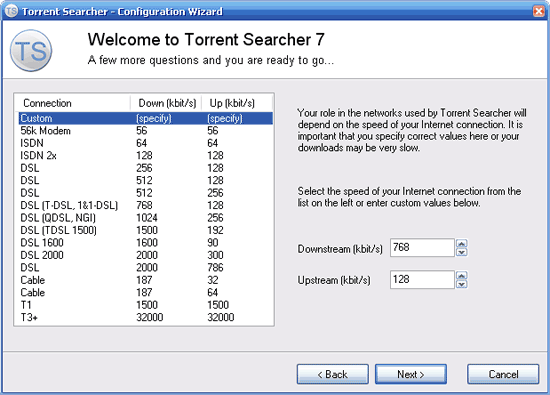Click the Upstream (kbit/s) input field
Image resolution: width=550 pixels, height=395 pixels.
pyautogui.click(x=422, y=280)
